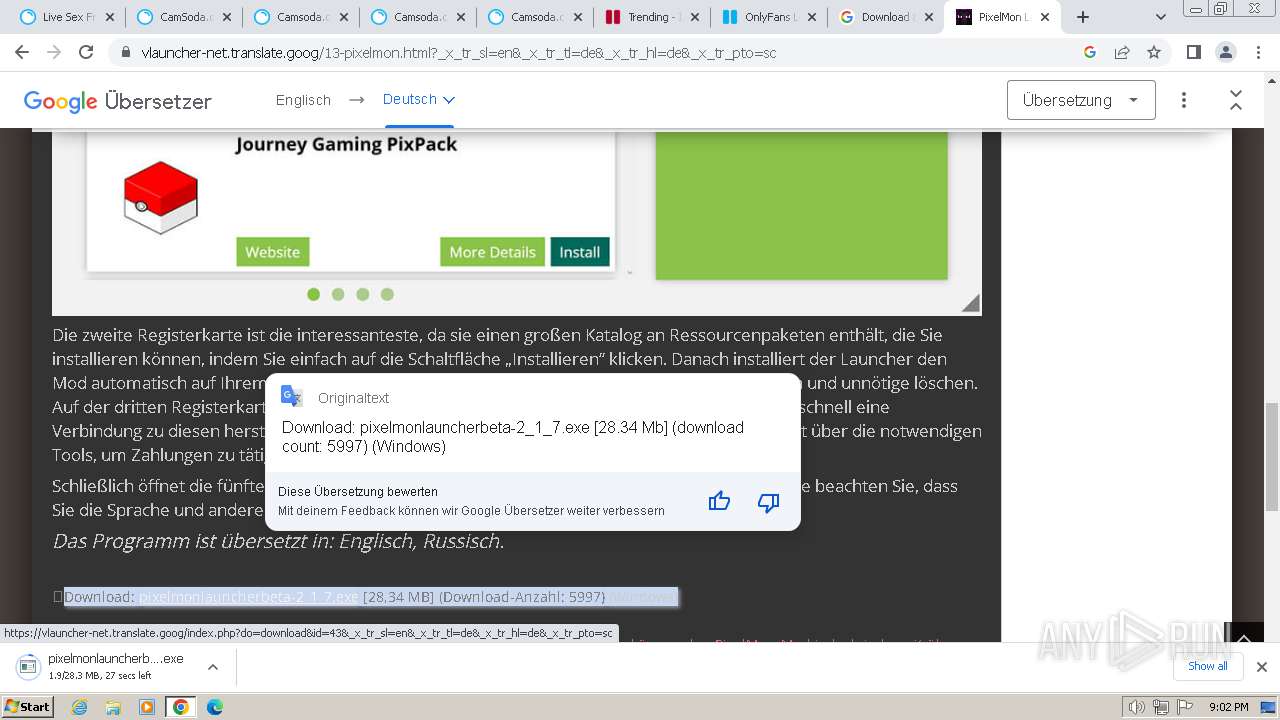Open File Explorer from taskbar

click(113, 707)
